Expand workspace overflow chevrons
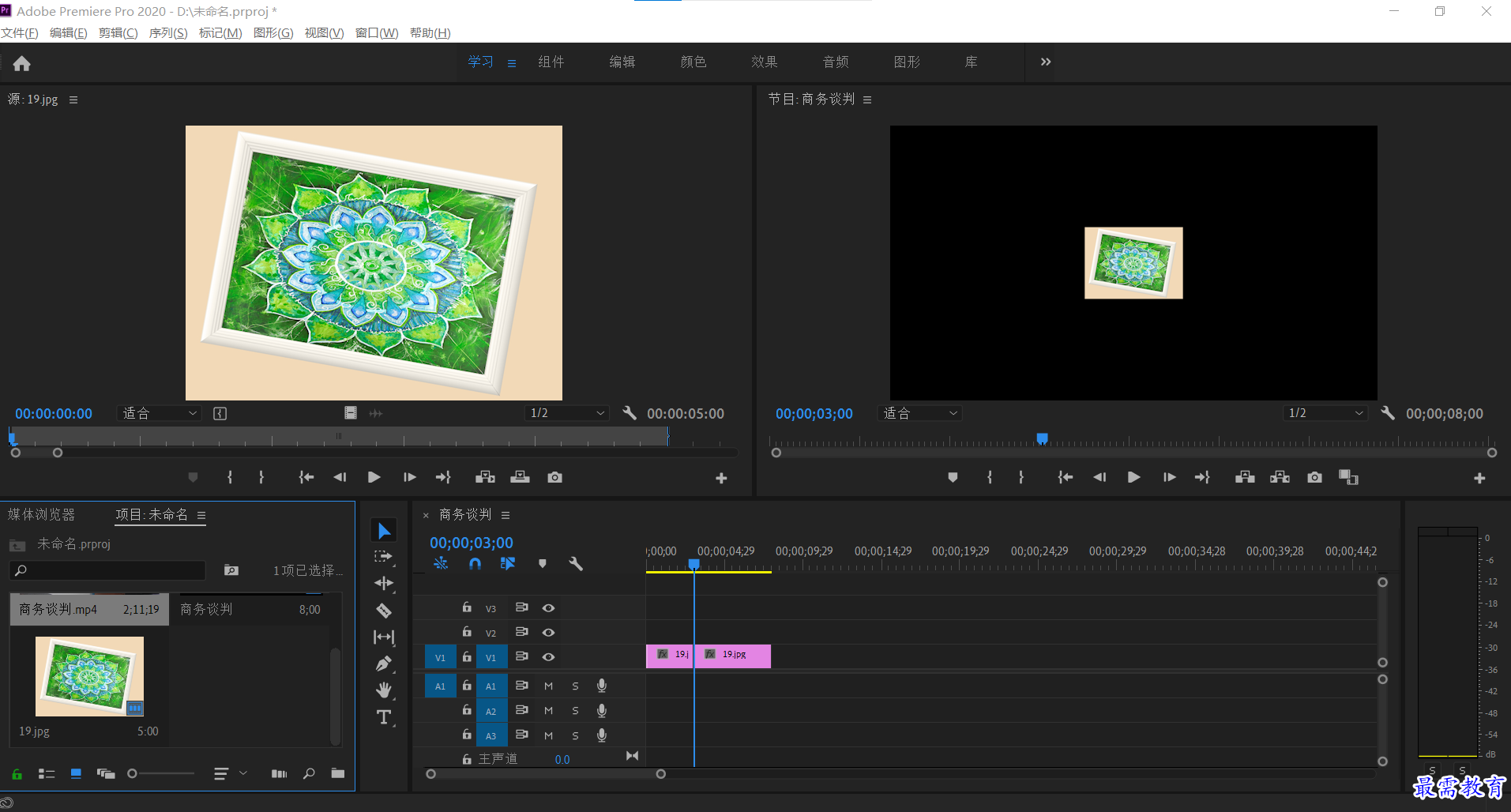Screen dimensions: 1511x812 1046,62
